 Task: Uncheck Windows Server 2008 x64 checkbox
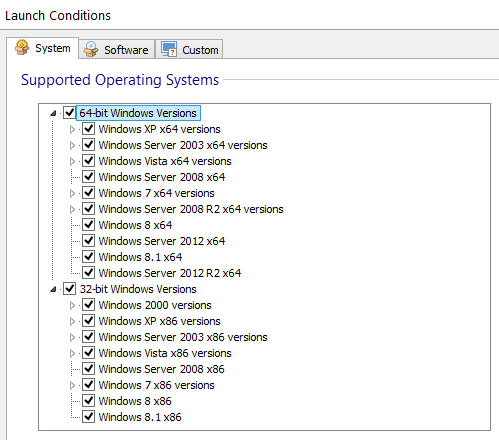(89, 177)
